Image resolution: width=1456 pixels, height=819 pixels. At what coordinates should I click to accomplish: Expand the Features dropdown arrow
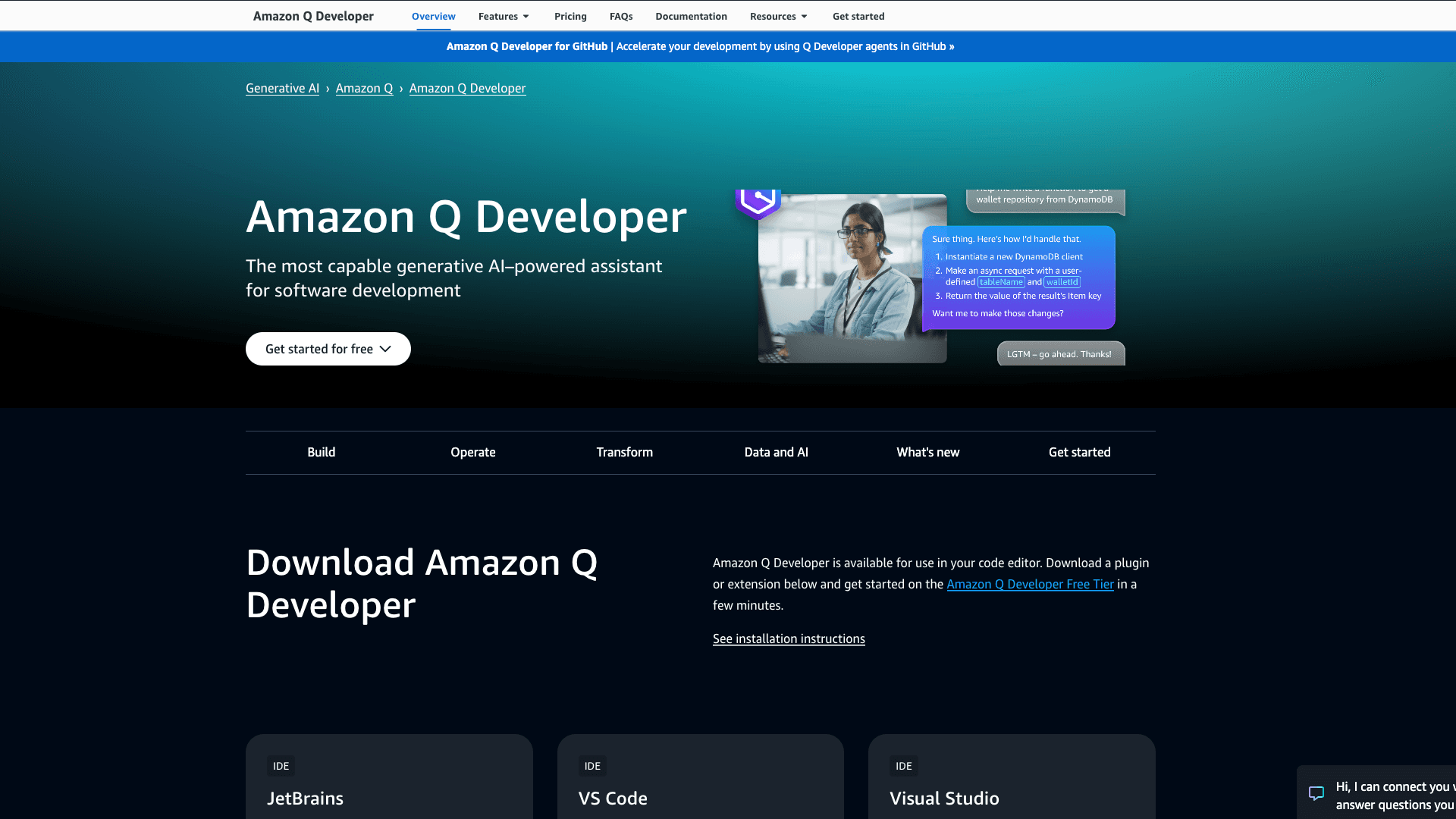point(526,17)
